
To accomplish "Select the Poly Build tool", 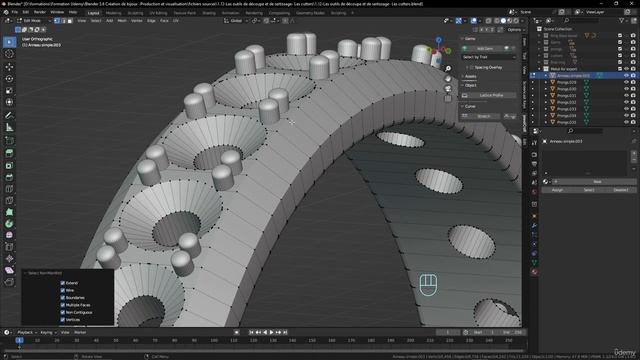I will (9, 212).
